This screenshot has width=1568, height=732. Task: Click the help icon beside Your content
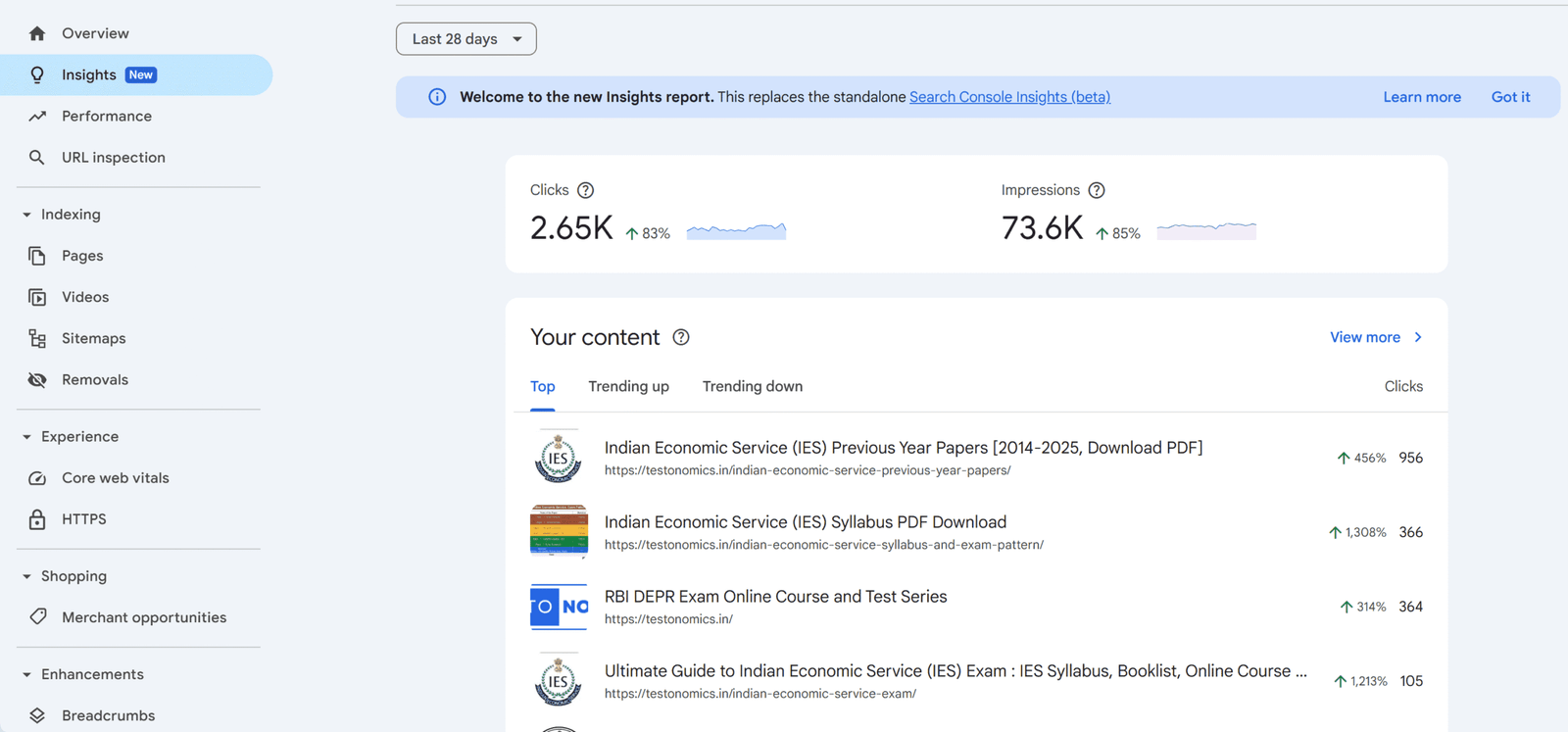pos(681,337)
